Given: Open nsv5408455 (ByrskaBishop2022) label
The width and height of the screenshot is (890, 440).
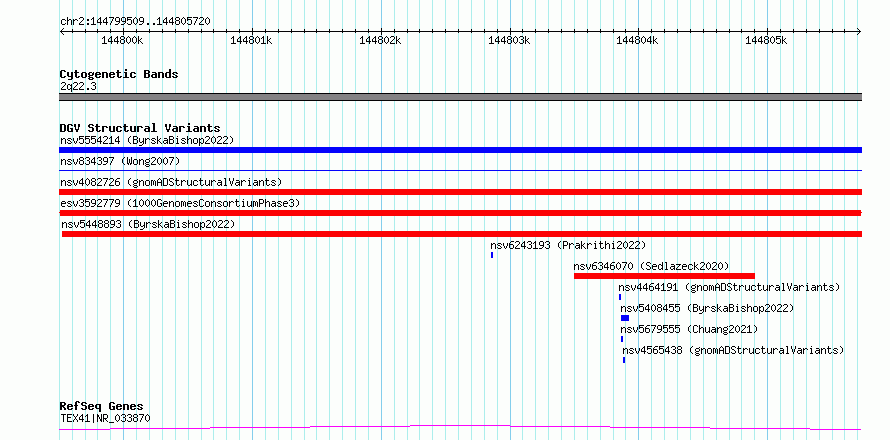Looking at the screenshot, I should 707,308.
